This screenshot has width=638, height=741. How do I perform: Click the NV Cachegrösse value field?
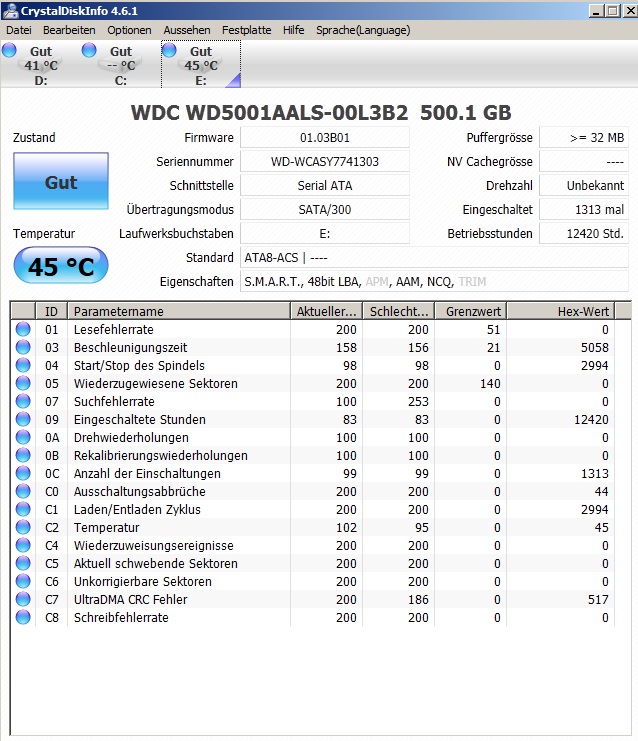(584, 162)
